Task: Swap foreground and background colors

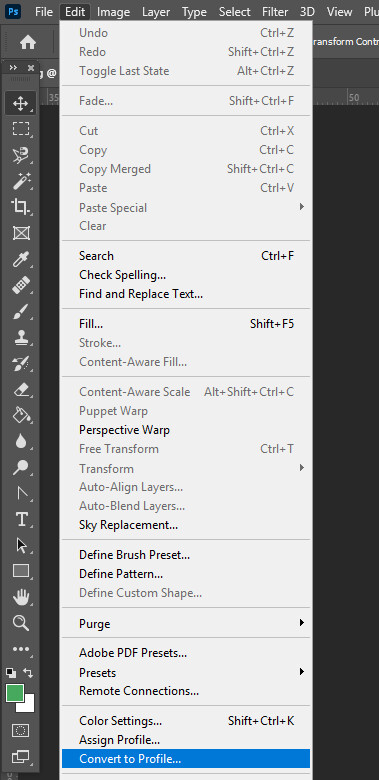Action: click(28, 673)
